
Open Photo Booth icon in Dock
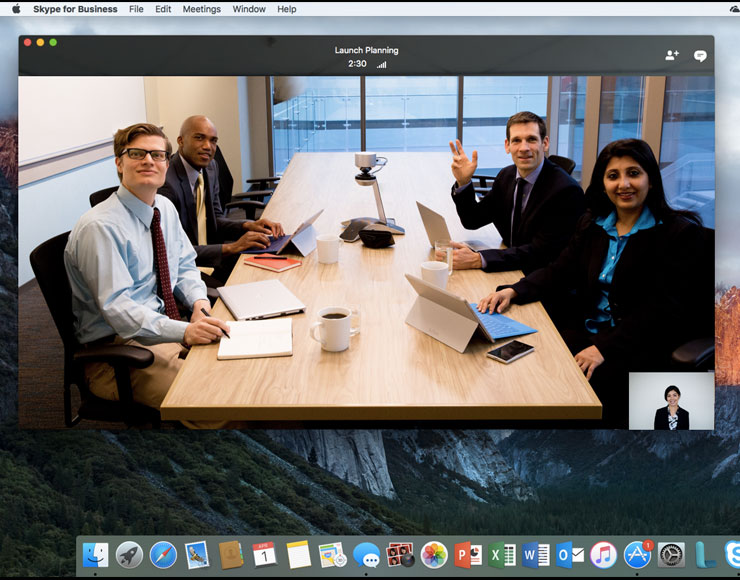tap(400, 555)
